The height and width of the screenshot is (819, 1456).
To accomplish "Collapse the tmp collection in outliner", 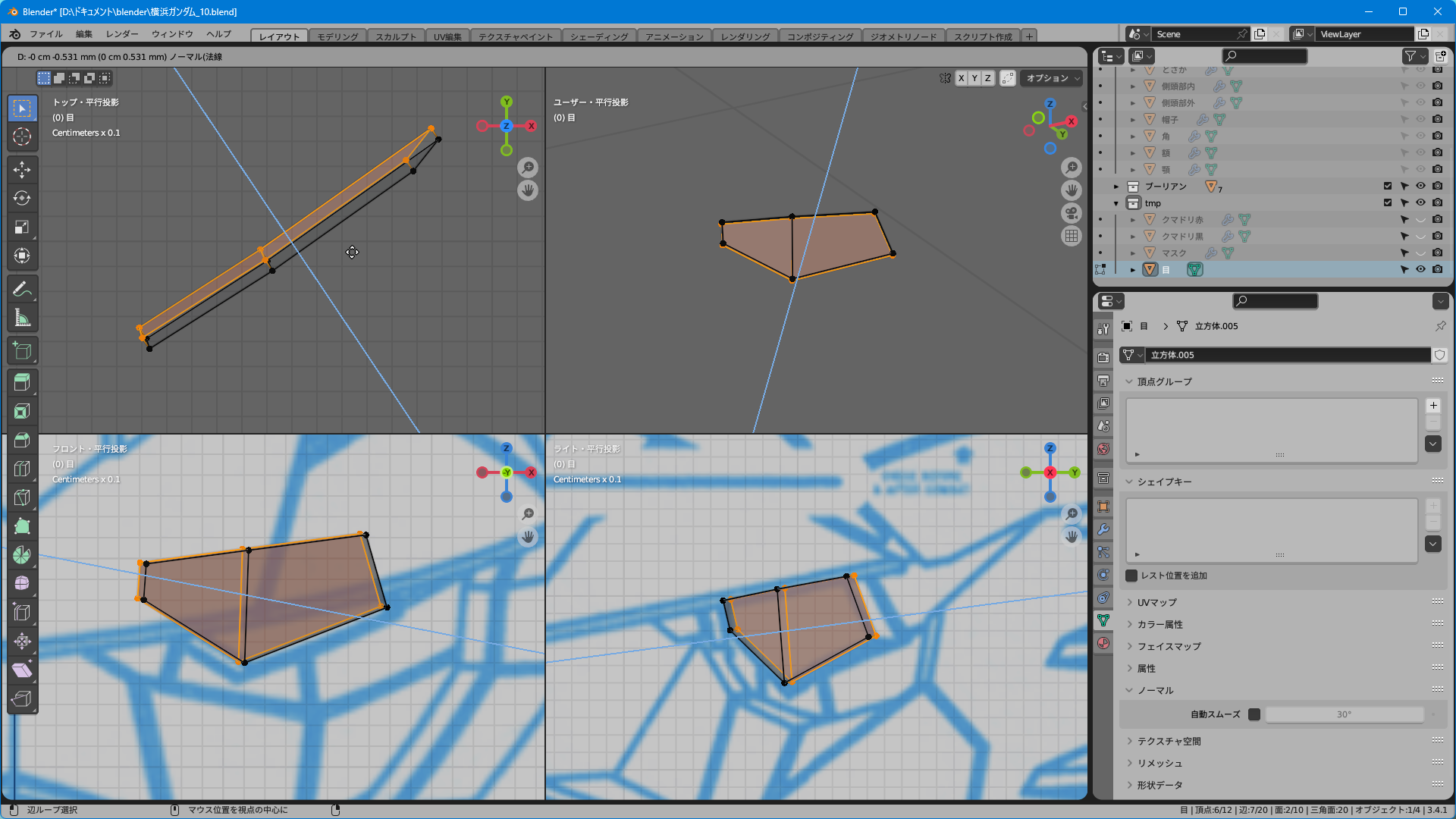I will point(1116,203).
